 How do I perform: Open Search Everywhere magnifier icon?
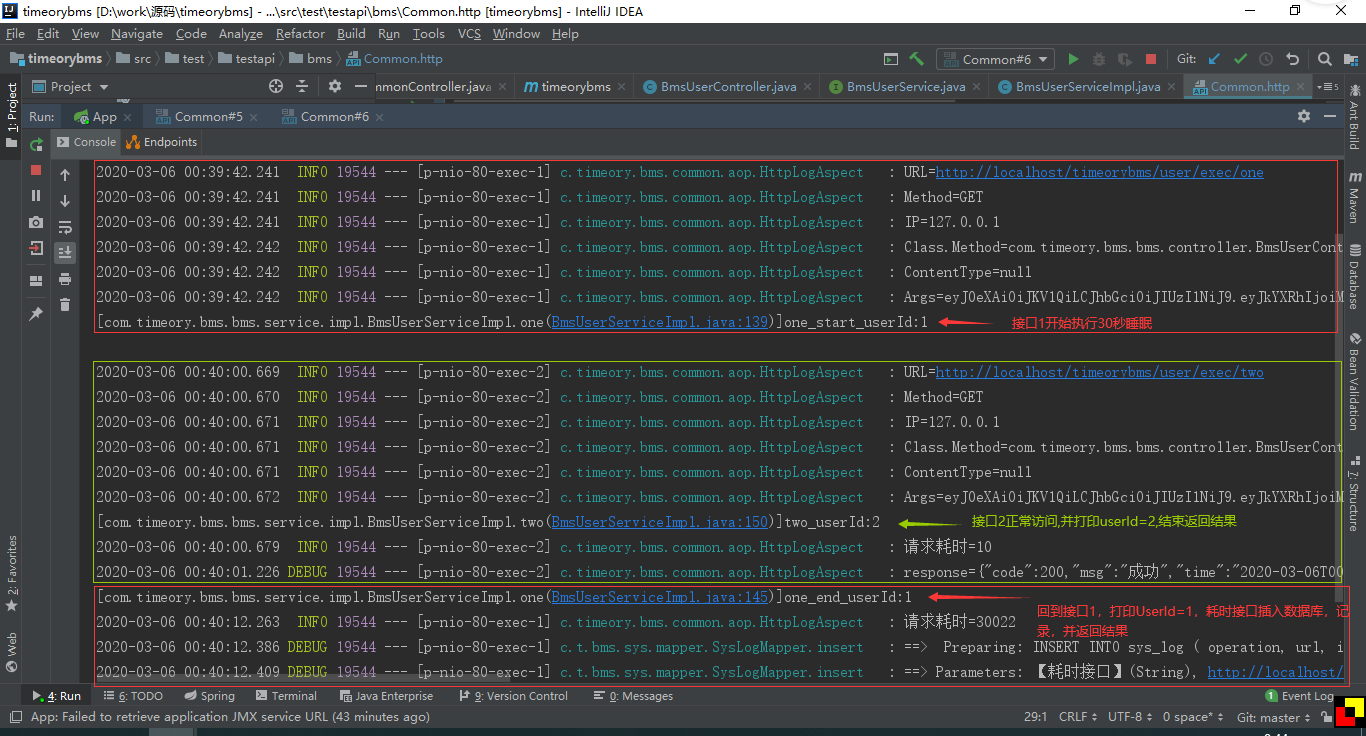[1325, 59]
